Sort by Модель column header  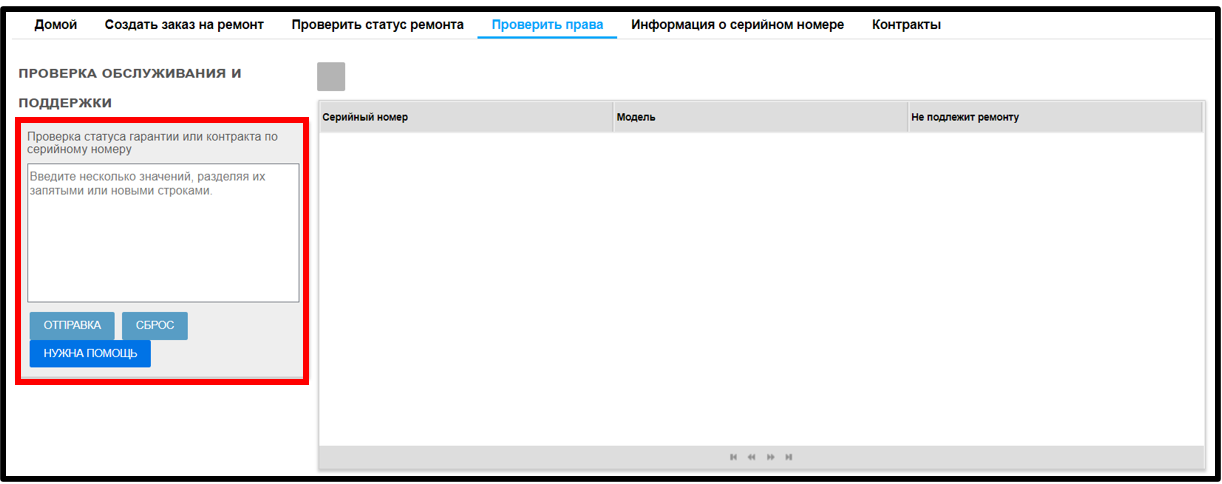760,117
